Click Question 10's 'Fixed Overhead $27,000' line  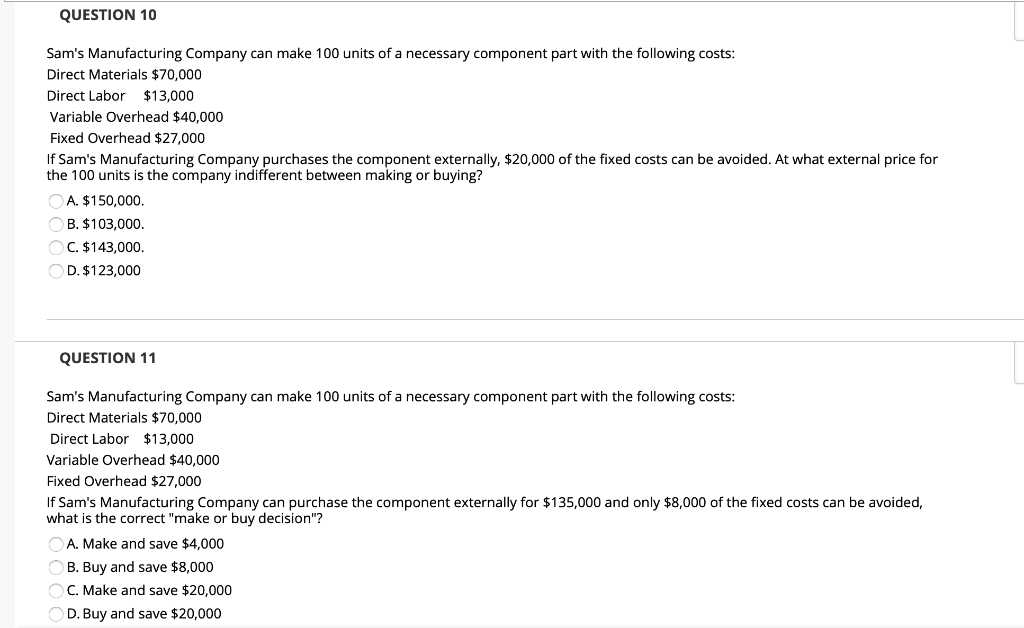click(127, 138)
